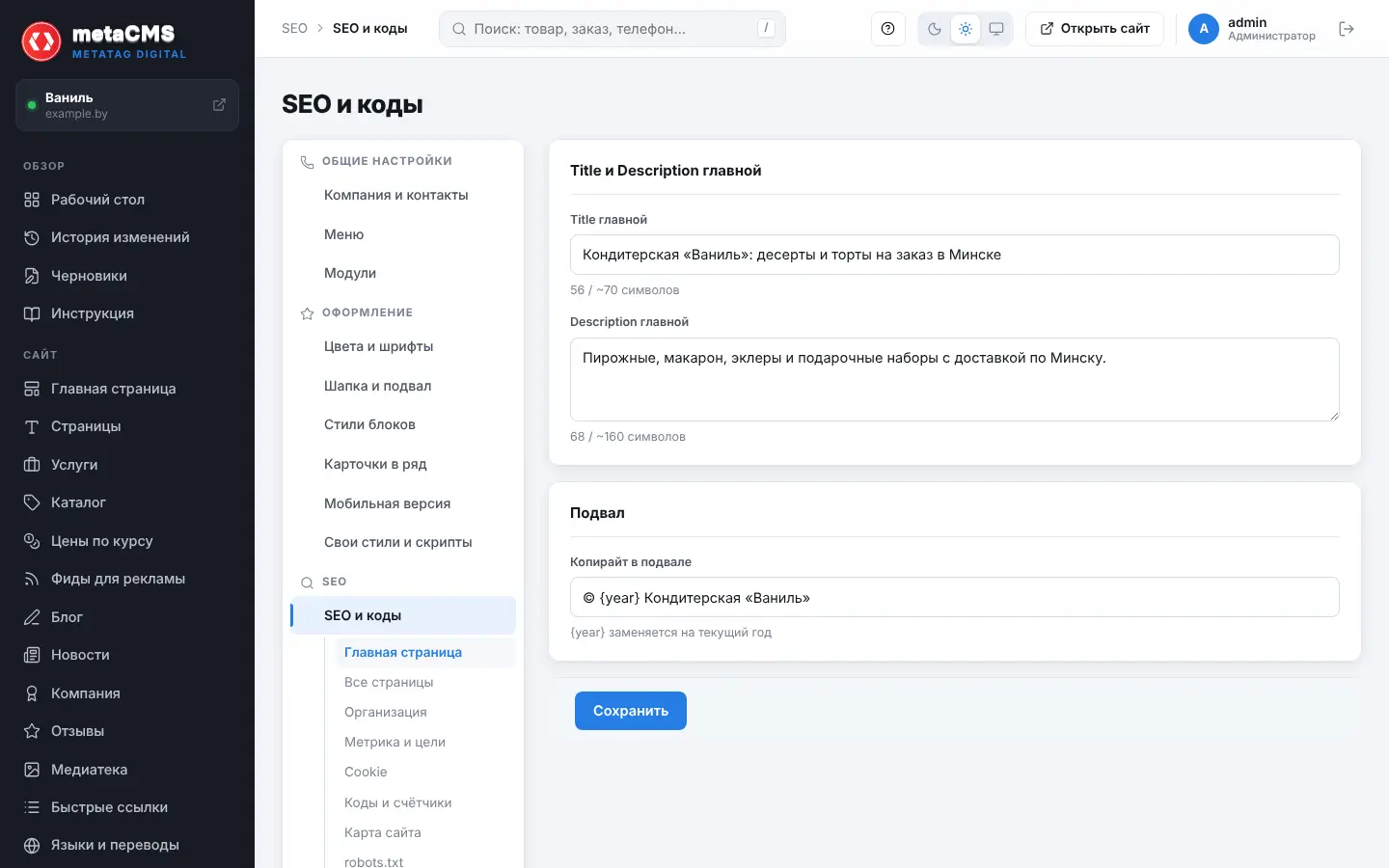The image size is (1389, 868).
Task: Click Главная страница icon in left sidebar
Action: coord(32,389)
